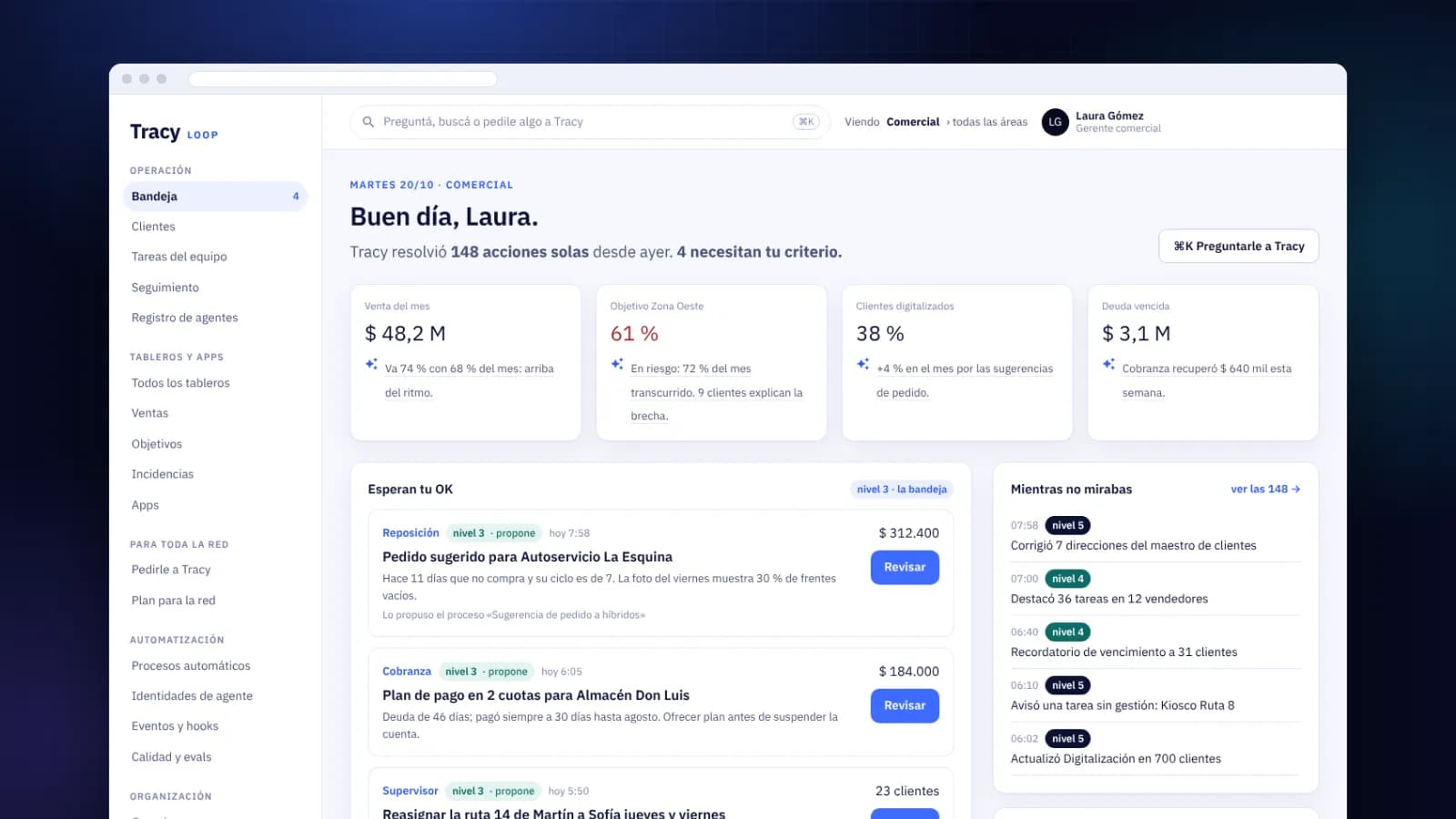The image size is (1456, 819).
Task: Click the Tracy Loop logo
Action: (174, 132)
